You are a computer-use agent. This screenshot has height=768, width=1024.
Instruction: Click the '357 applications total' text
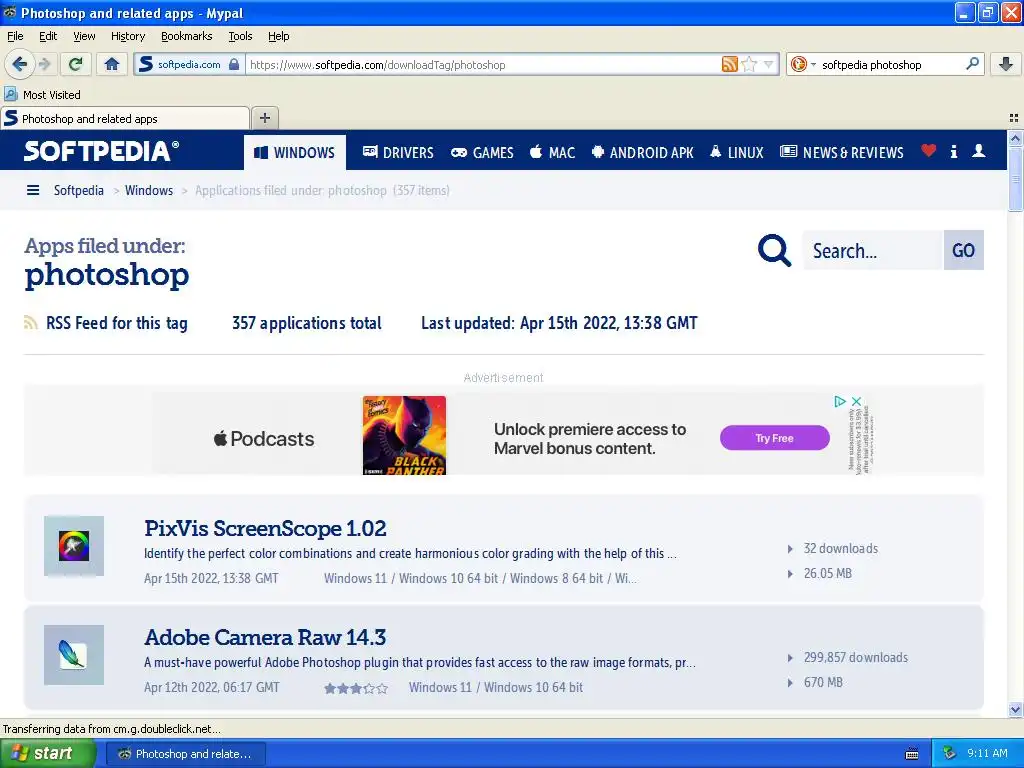pyautogui.click(x=307, y=323)
